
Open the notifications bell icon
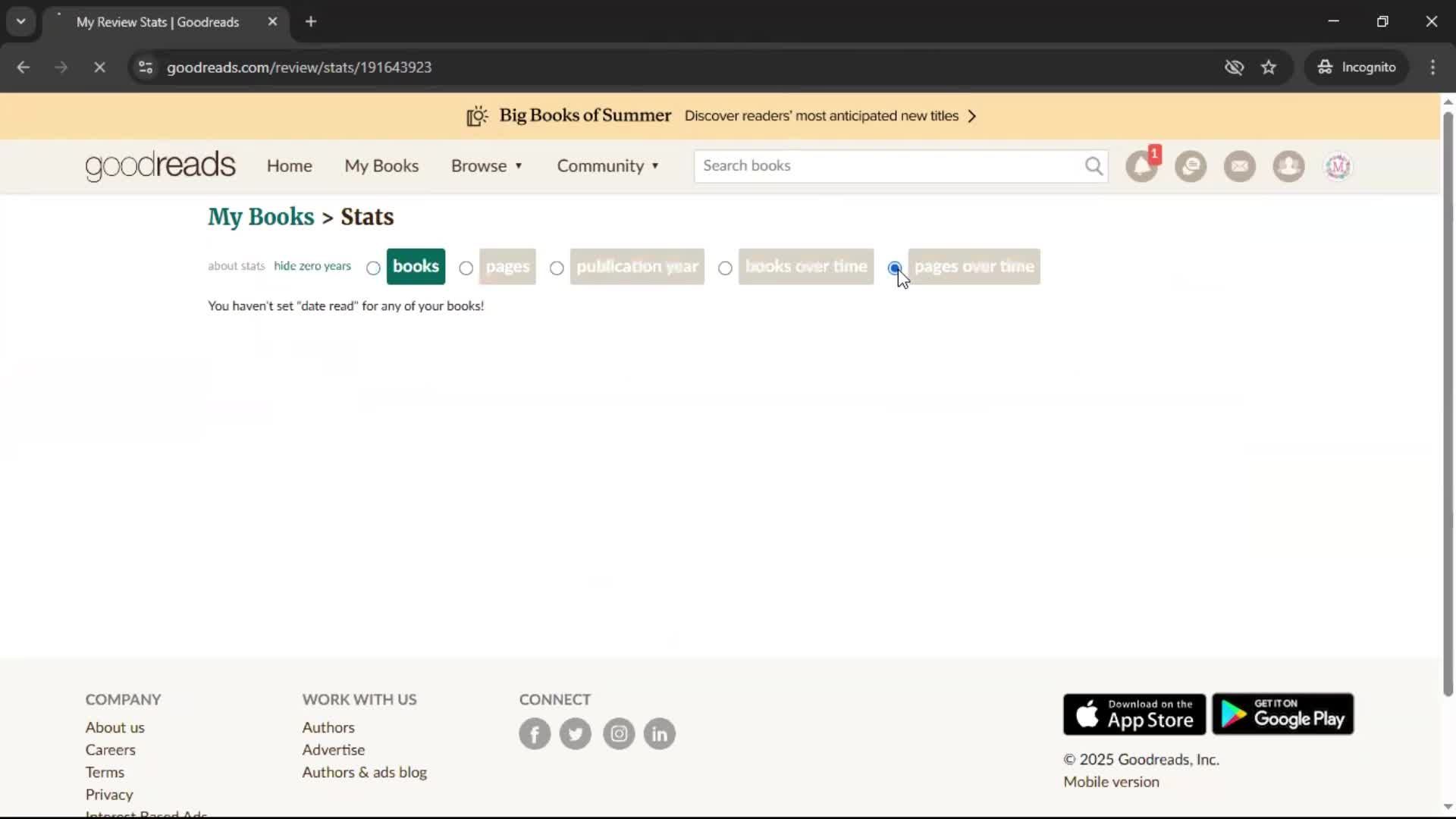coord(1141,166)
